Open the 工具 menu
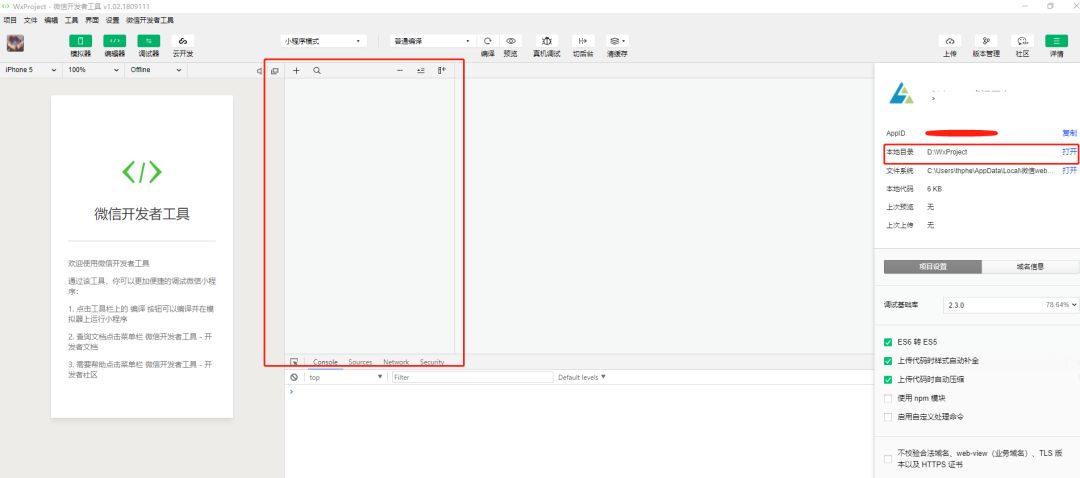The height and width of the screenshot is (478, 1080). pyautogui.click(x=72, y=21)
